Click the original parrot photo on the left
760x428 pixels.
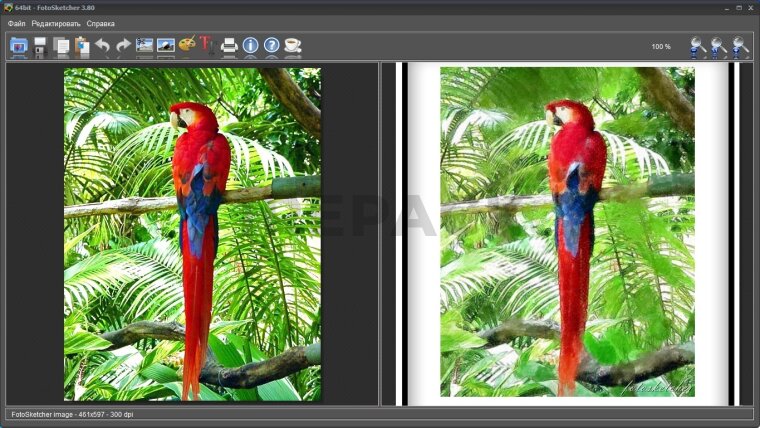click(192, 234)
